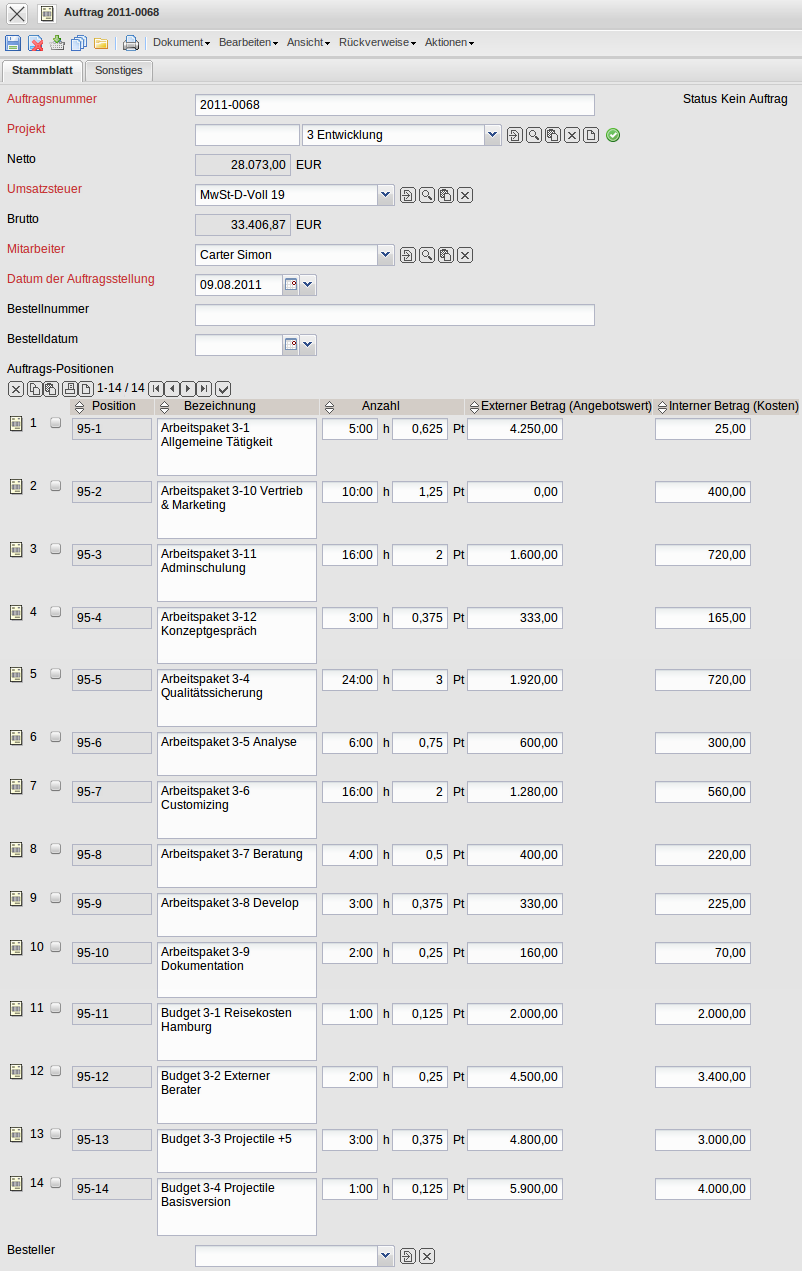802x1271 pixels.
Task: Save the document using the save icon
Action: (13, 41)
